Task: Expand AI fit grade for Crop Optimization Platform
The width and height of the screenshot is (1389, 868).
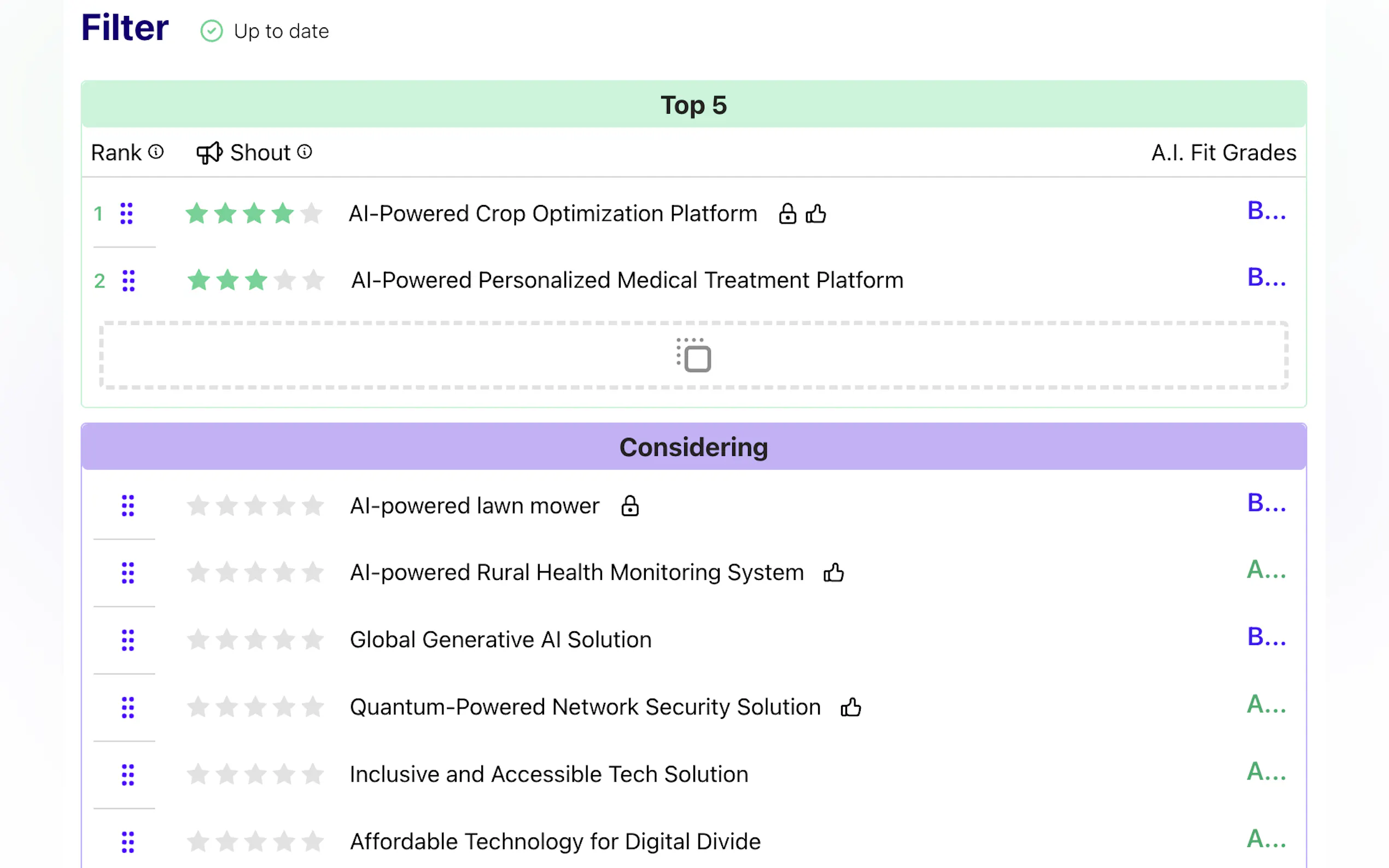Action: click(1265, 211)
